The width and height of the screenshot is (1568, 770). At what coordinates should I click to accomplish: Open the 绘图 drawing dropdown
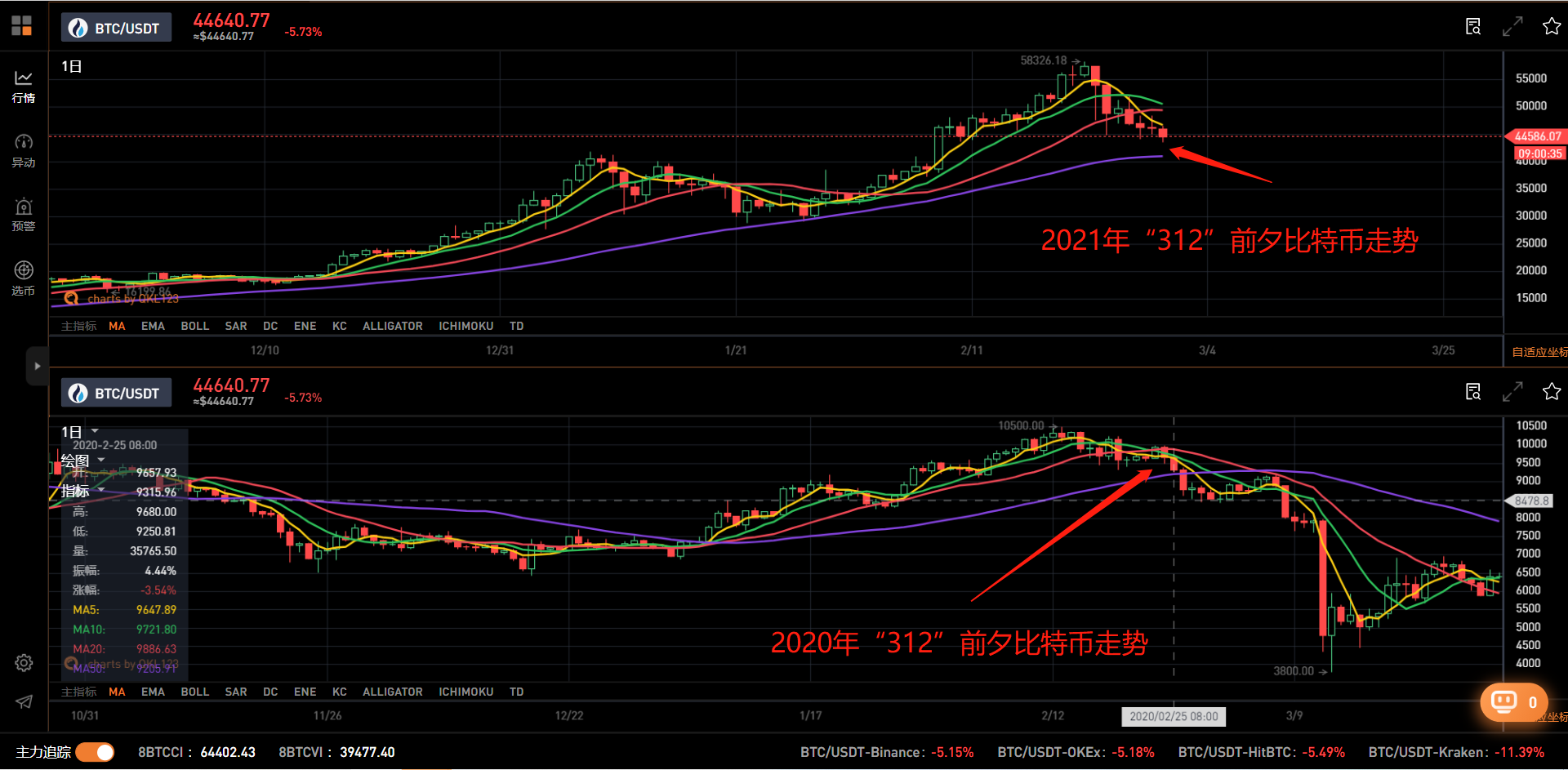click(82, 461)
